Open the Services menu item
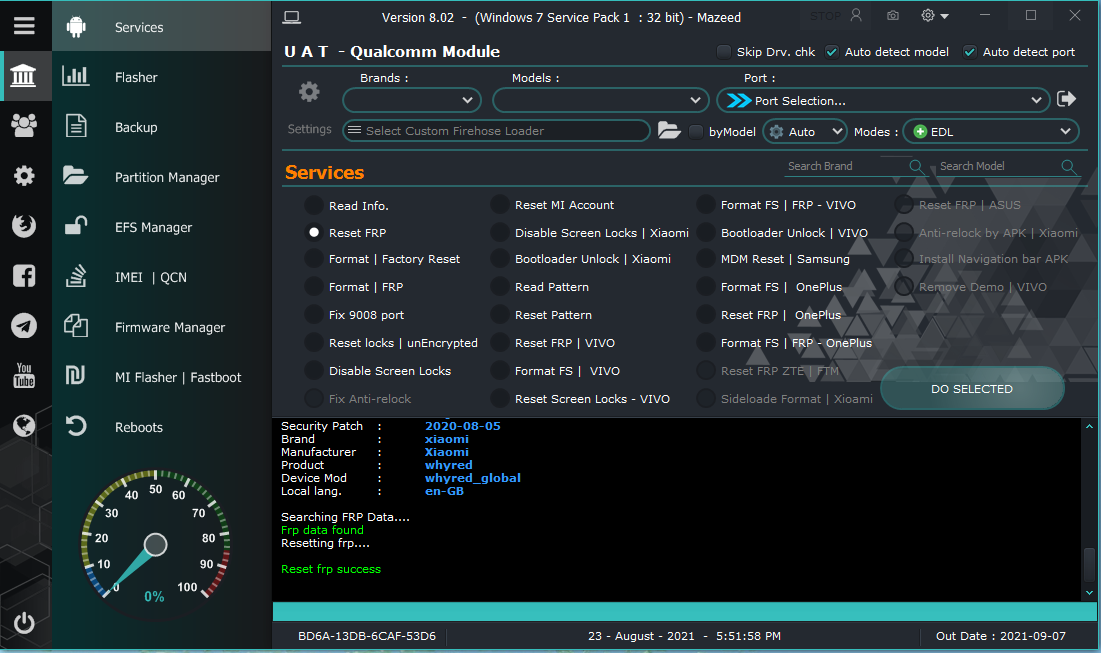The width and height of the screenshot is (1101, 653). pos(161,27)
